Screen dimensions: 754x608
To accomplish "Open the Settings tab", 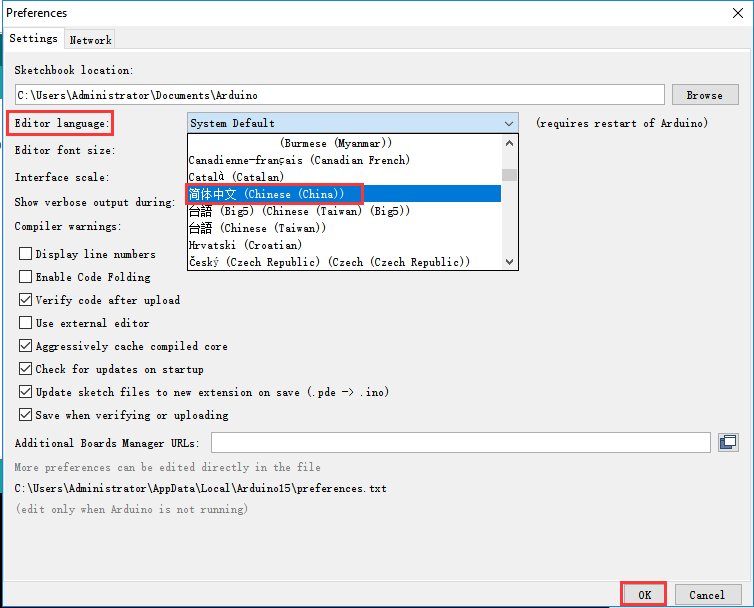I will [33, 38].
